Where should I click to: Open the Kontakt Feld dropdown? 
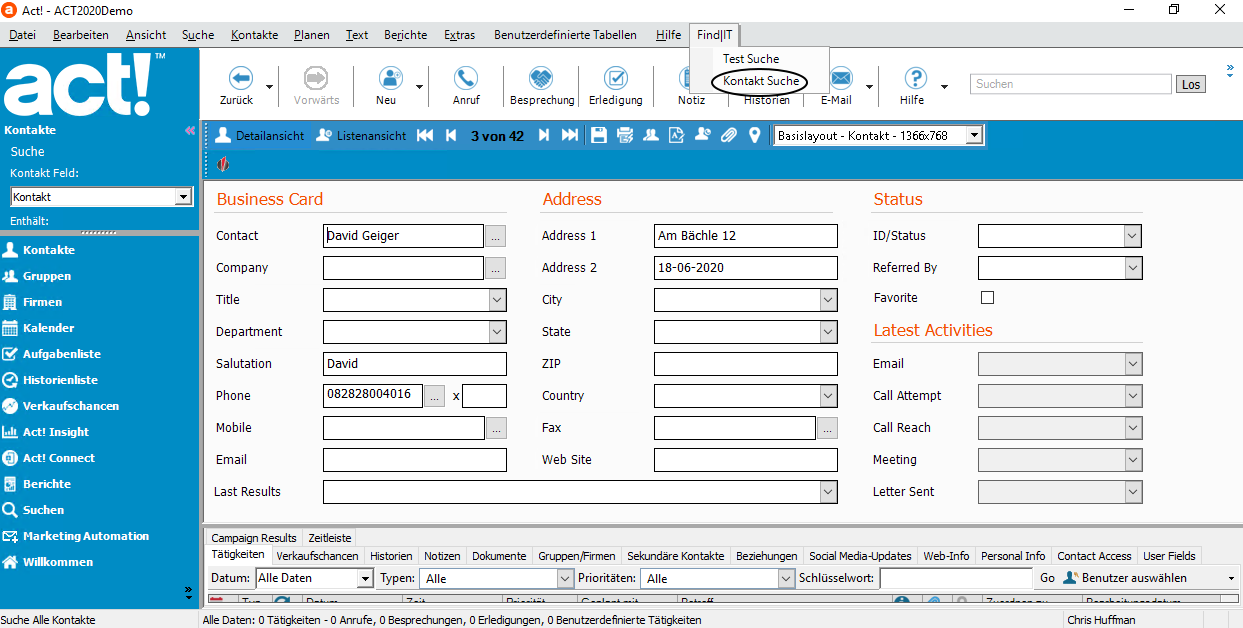[x=183, y=197]
